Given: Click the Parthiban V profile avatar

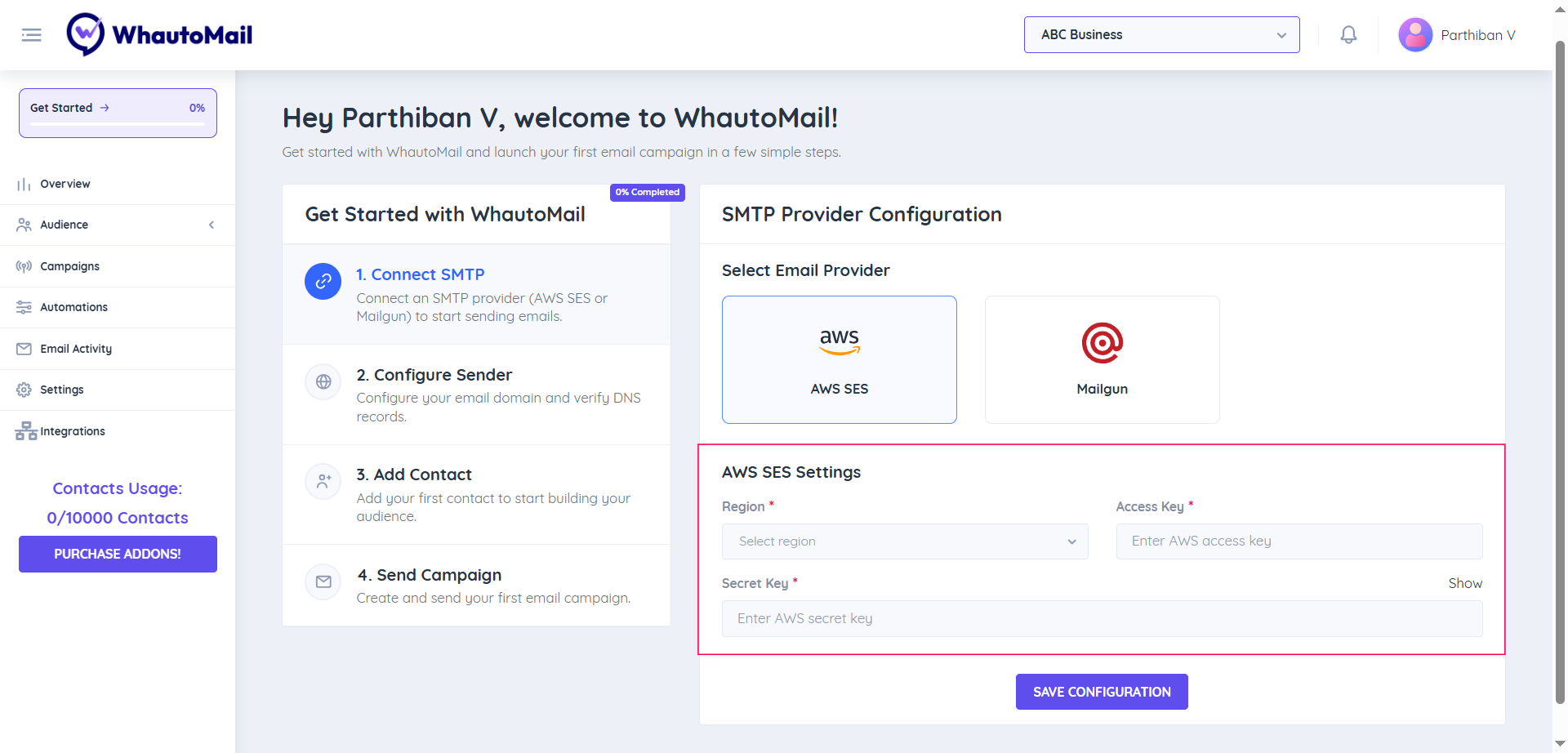Looking at the screenshot, I should point(1415,34).
